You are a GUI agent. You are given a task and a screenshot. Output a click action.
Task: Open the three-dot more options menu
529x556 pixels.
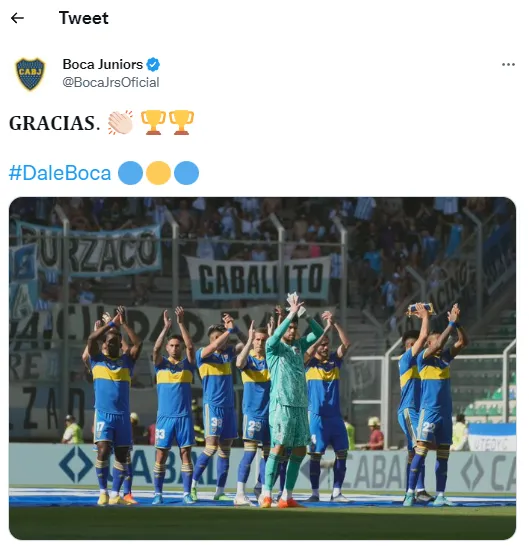(508, 65)
